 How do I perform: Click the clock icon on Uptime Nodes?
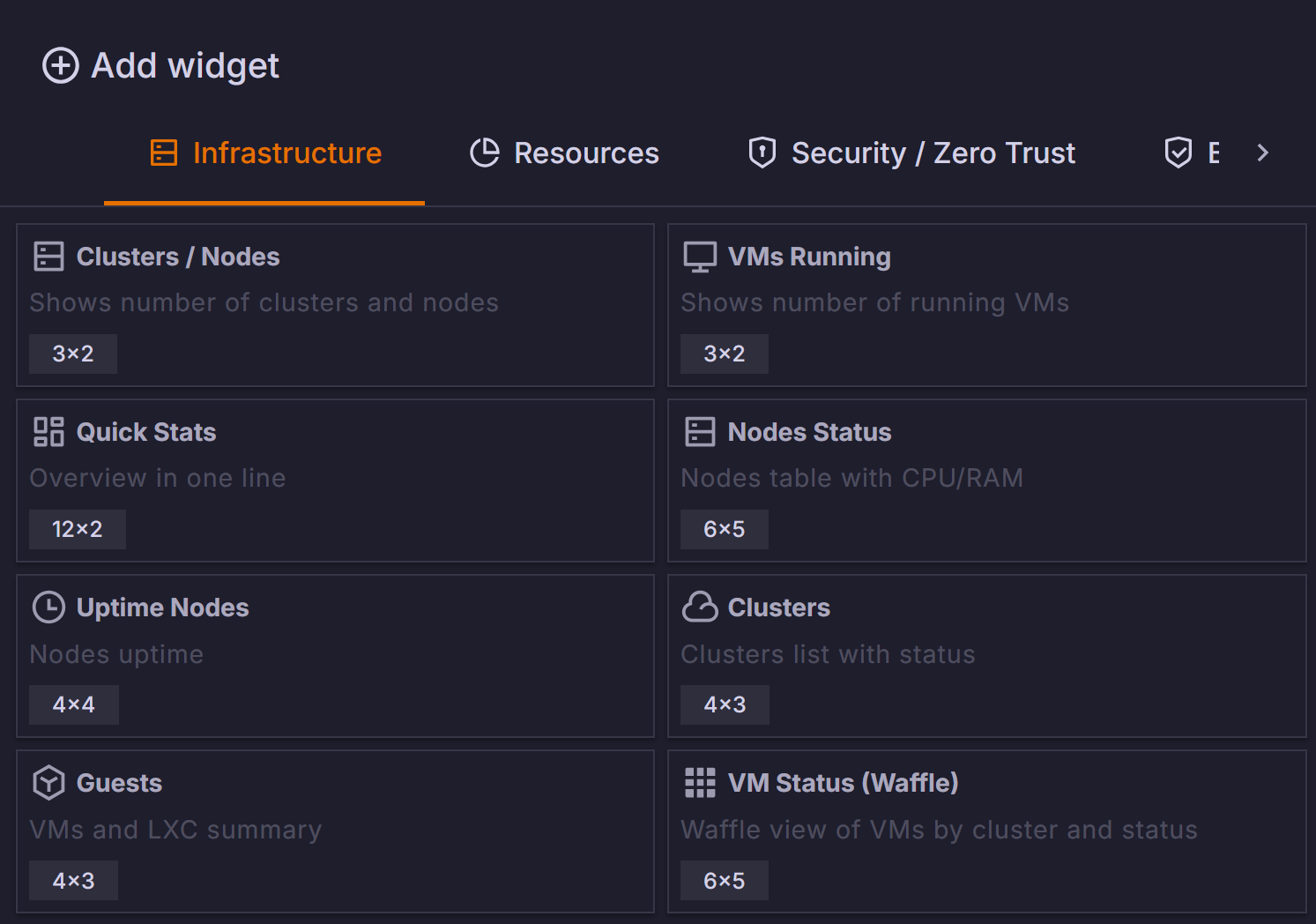click(48, 607)
